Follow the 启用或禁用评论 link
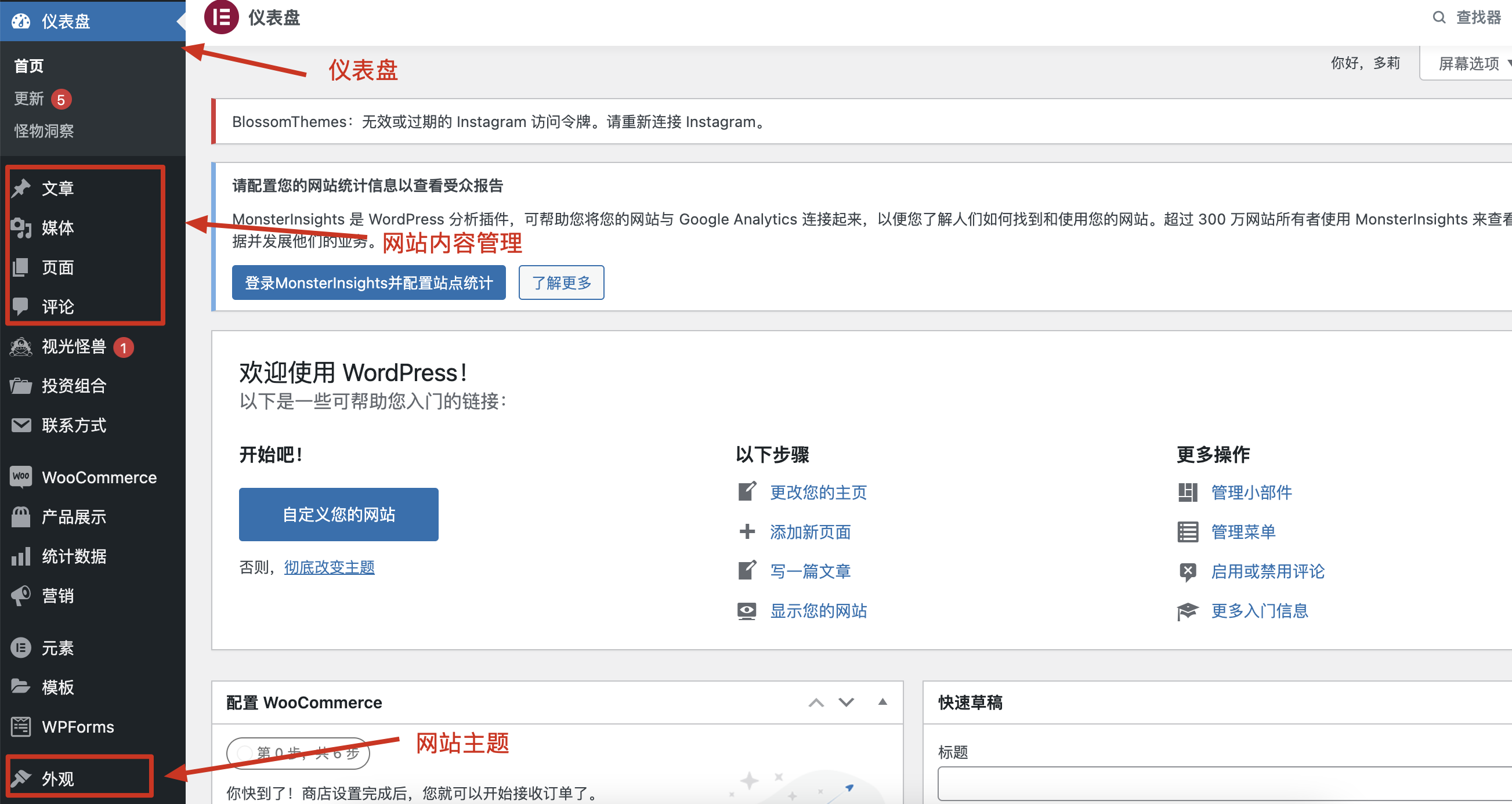The height and width of the screenshot is (804, 1512). 1268,571
